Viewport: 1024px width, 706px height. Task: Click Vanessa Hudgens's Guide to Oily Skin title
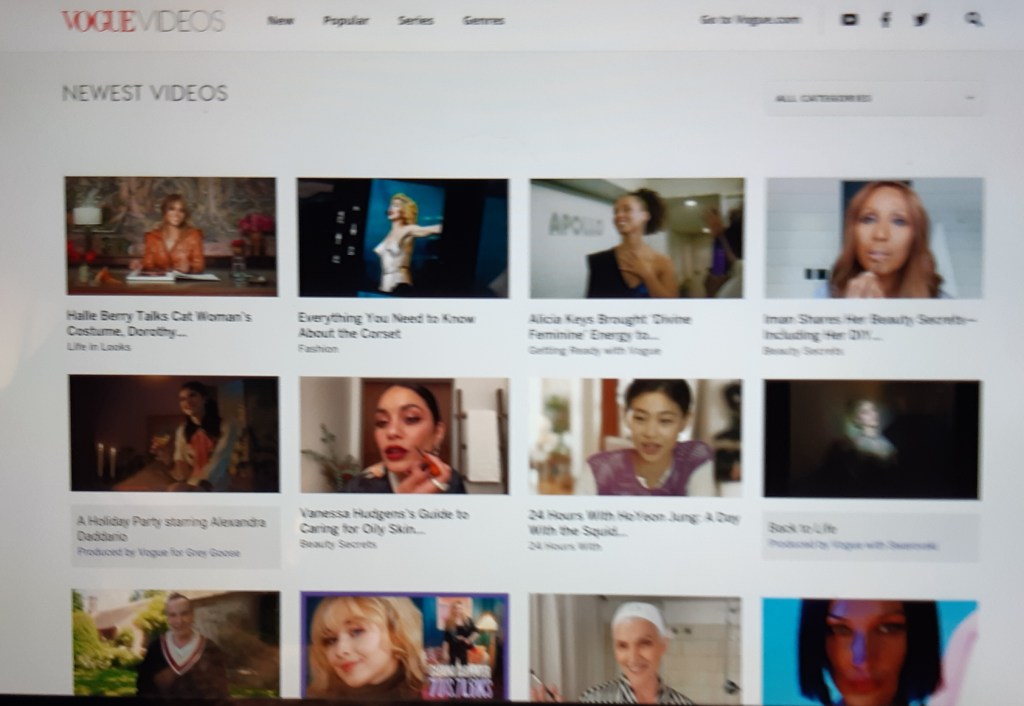tap(384, 520)
